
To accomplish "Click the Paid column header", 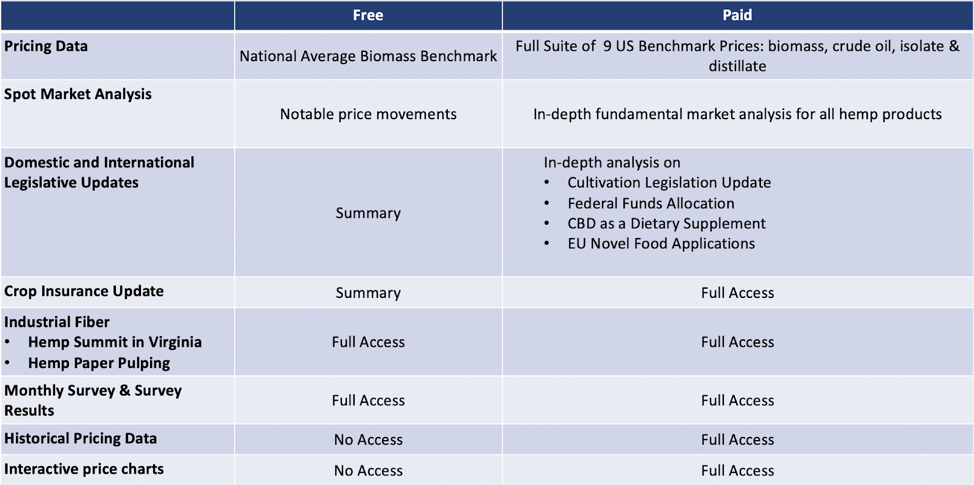I will pos(737,16).
